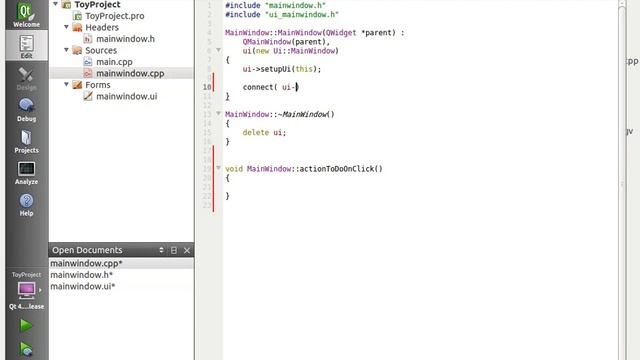Click the Sources folder icon
640x360 pixels.
coord(77,50)
